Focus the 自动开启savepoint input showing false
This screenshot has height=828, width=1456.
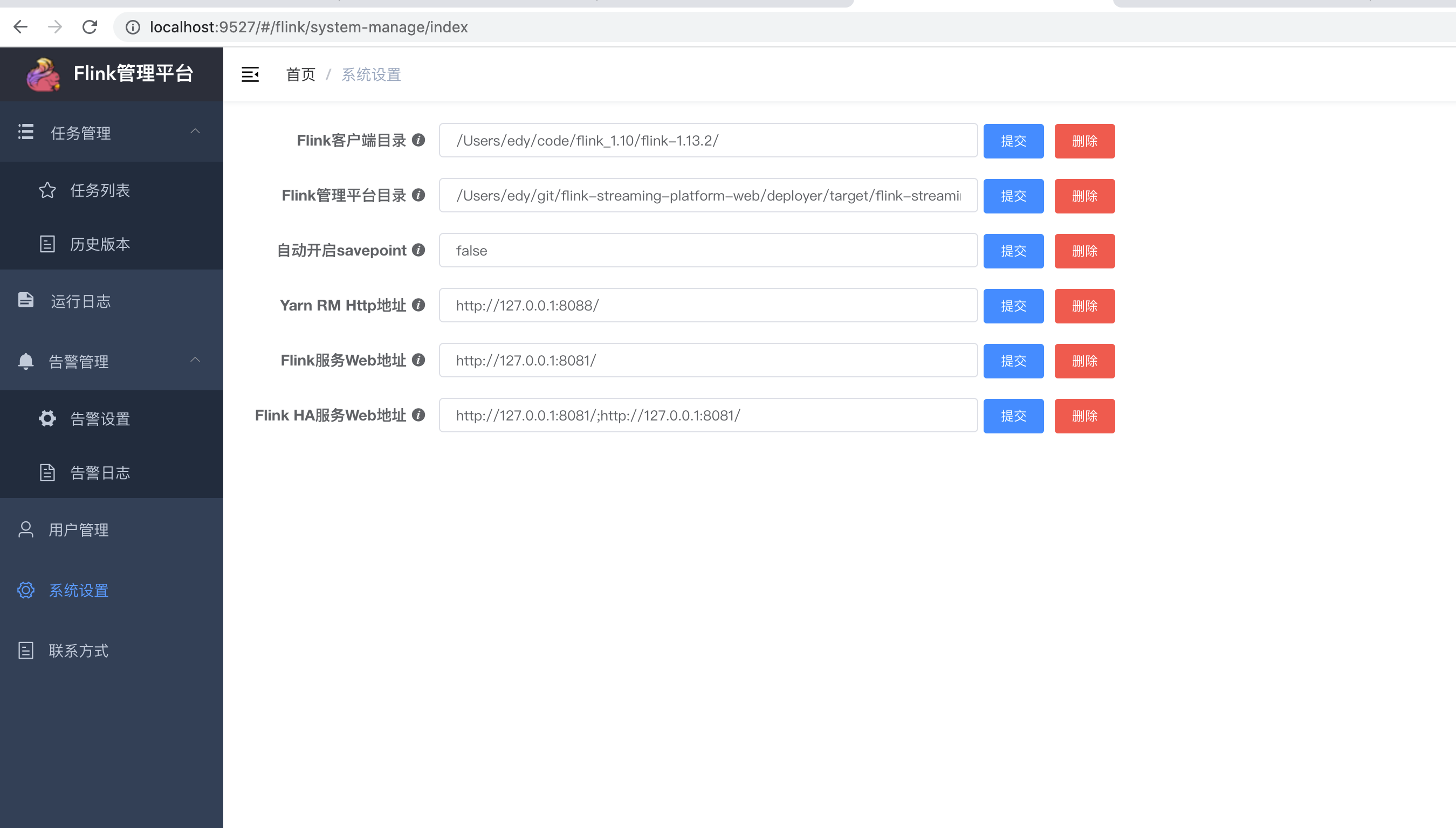click(708, 250)
